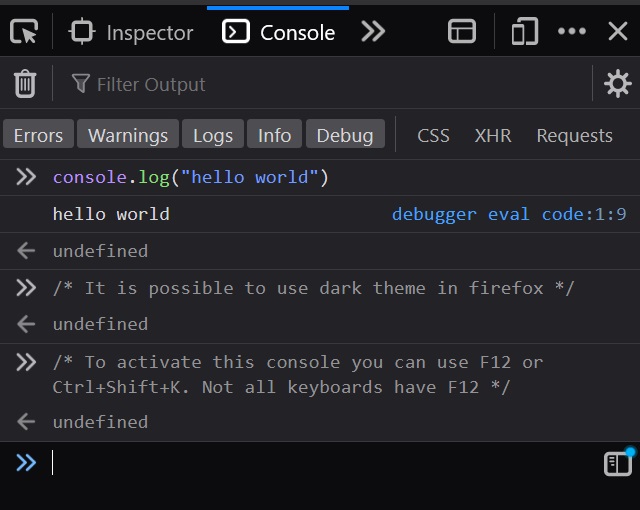Activate the element picker tool

(24, 31)
